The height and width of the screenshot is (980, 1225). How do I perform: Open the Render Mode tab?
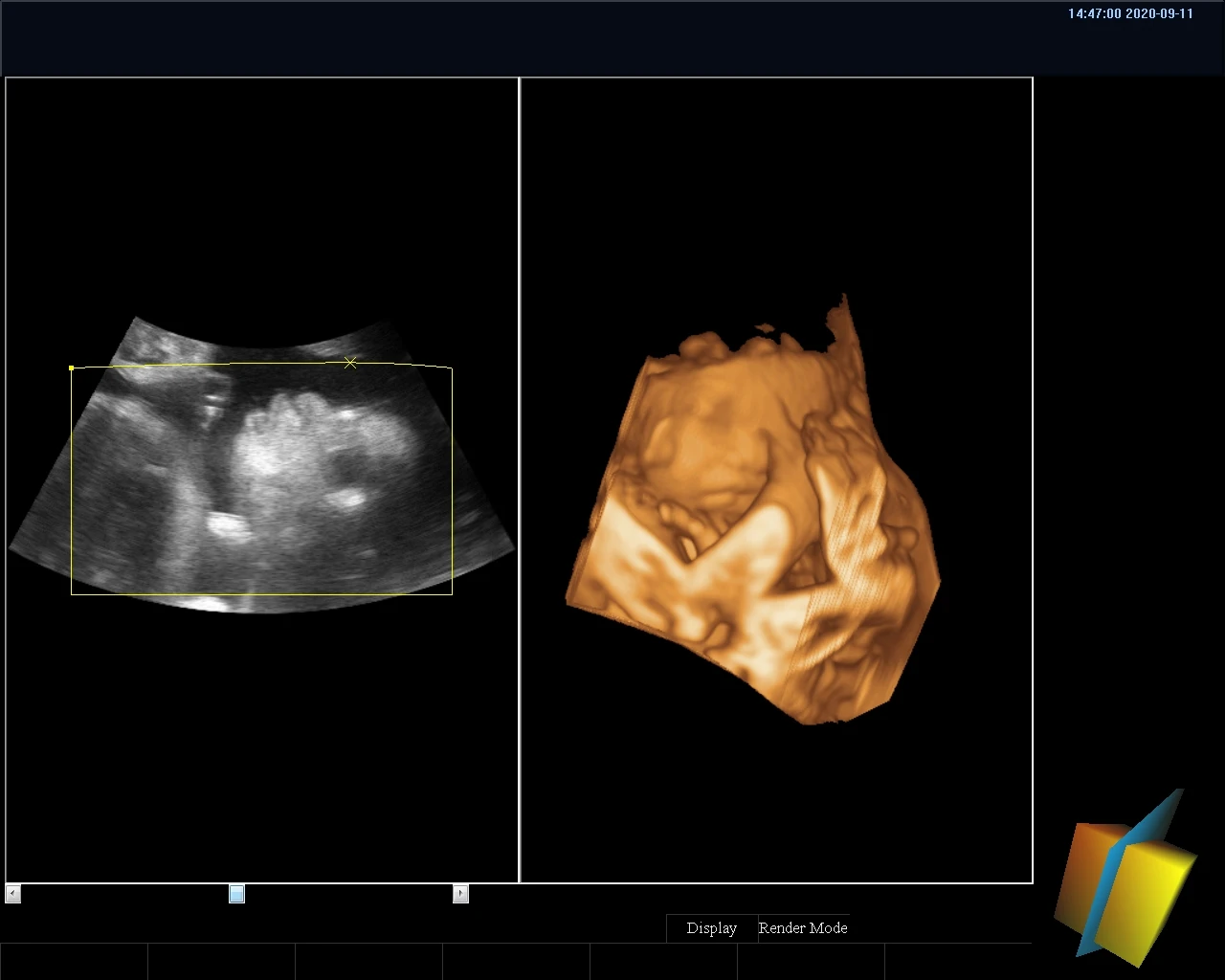coord(802,928)
